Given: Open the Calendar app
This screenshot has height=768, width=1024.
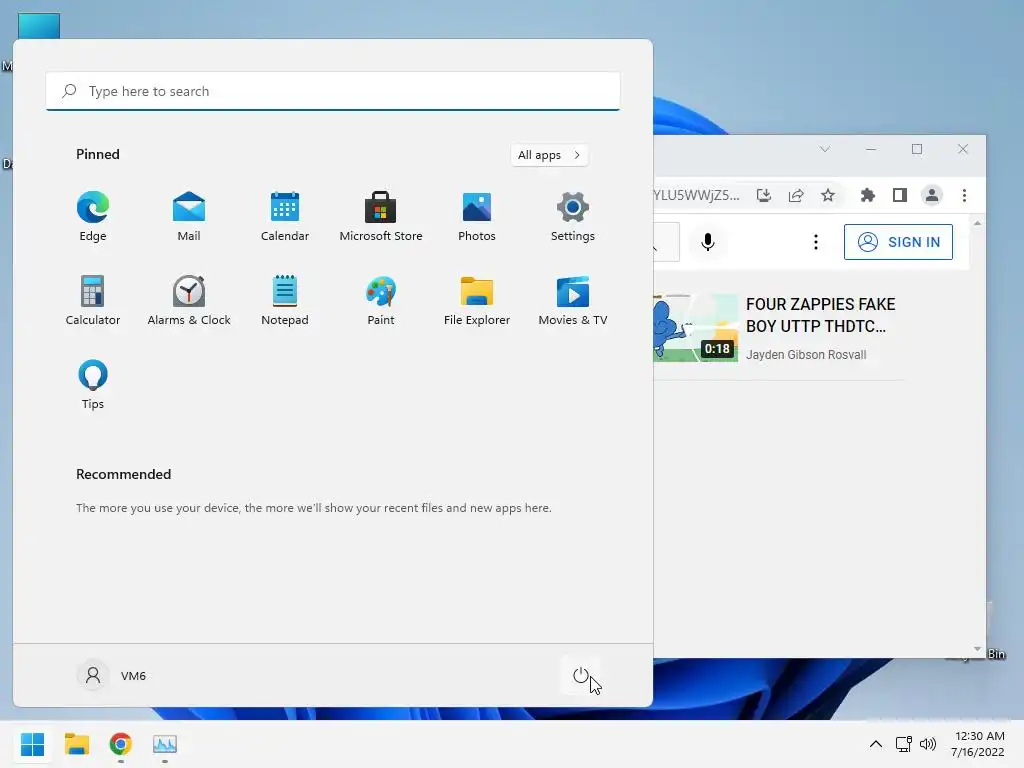Looking at the screenshot, I should [285, 217].
